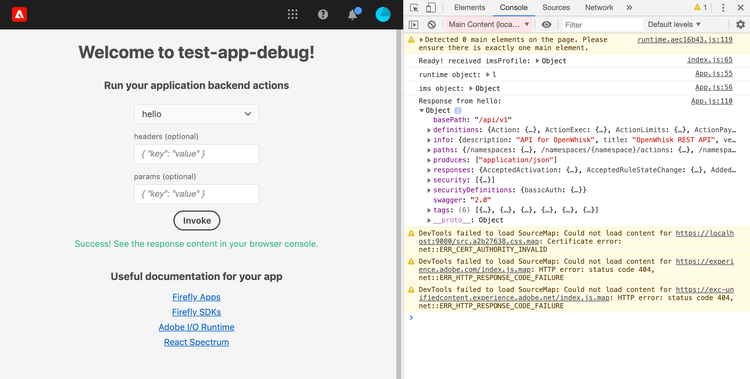Viewport: 750px width, 379px height.
Task: Expand the Detected 0 main elements warning
Action: (x=421, y=40)
